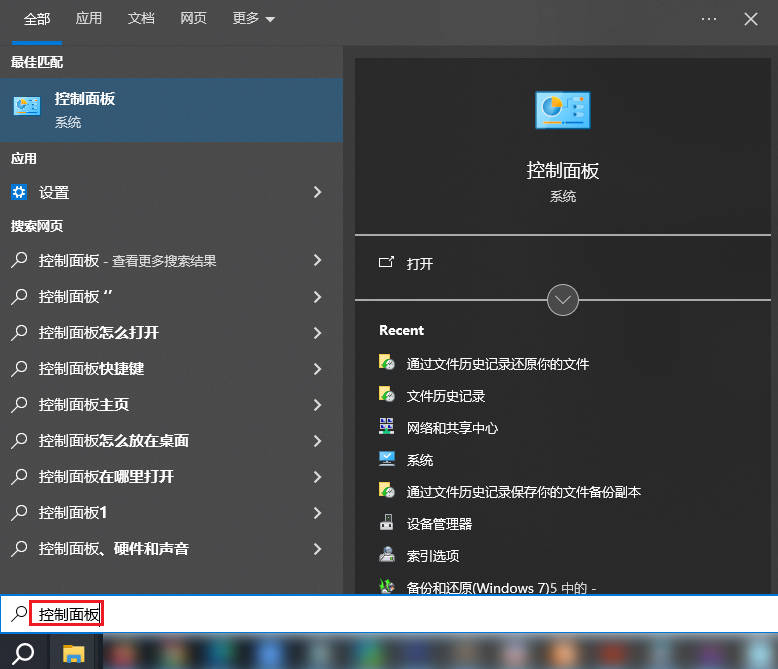Expand arrow for 控制面板 - 查看更多搜索结果
Screen dimensions: 778x669
coord(318,260)
